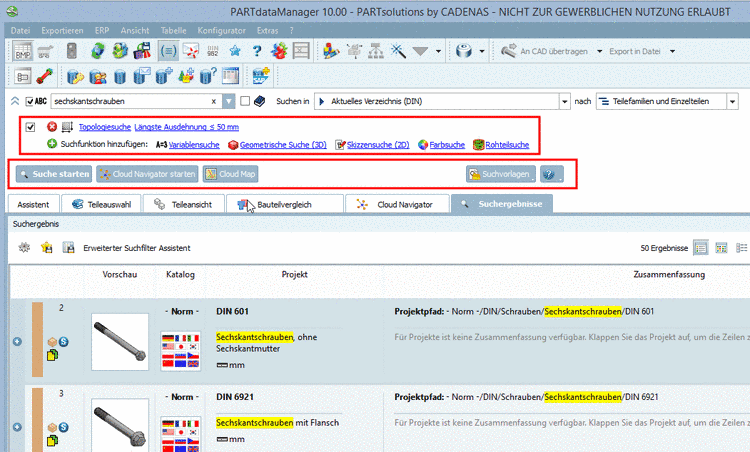This screenshot has height=452, width=750.
Task: Click the blue book icon beside search field
Action: (260, 101)
